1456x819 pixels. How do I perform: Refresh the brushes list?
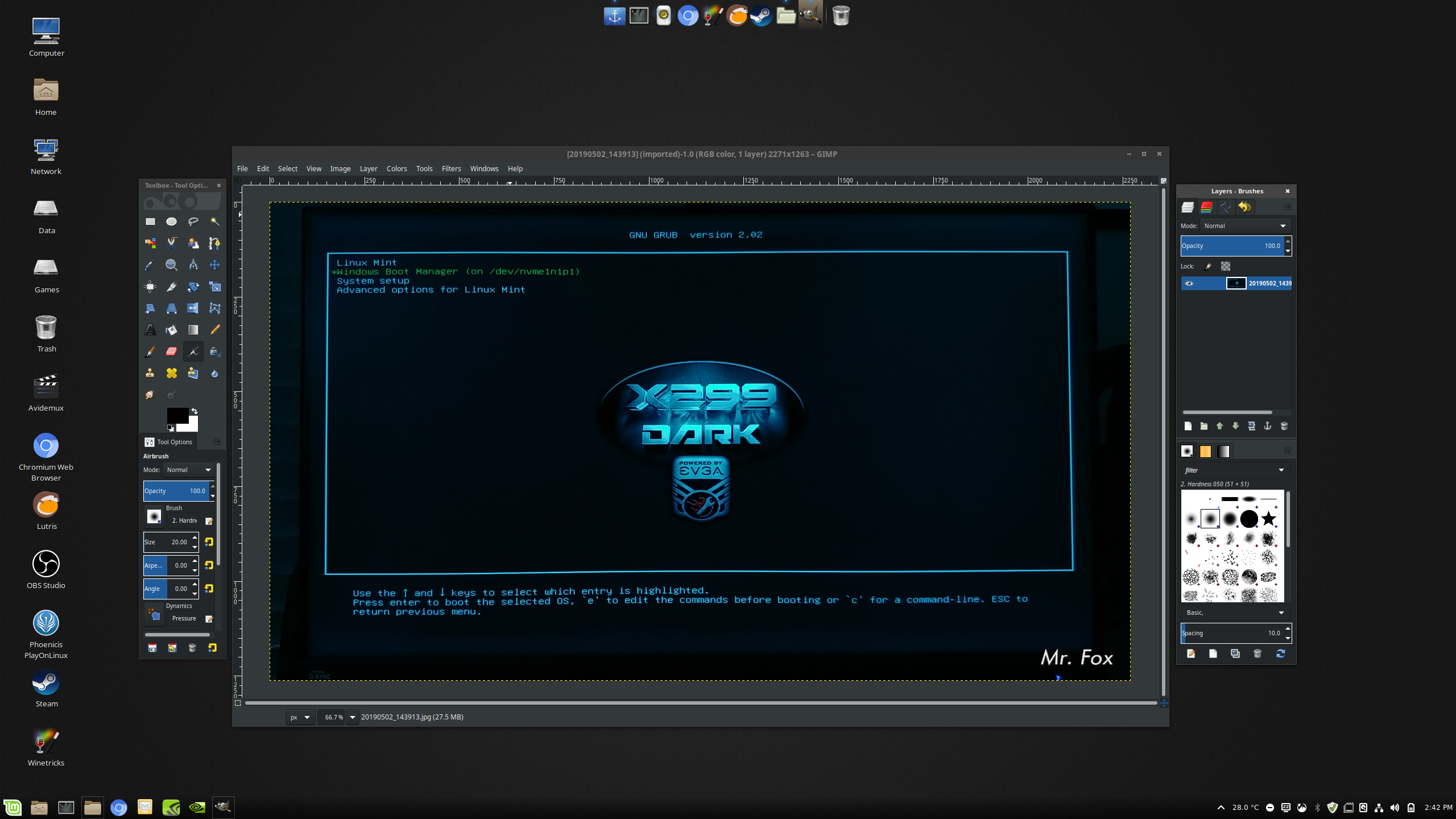[1280, 653]
